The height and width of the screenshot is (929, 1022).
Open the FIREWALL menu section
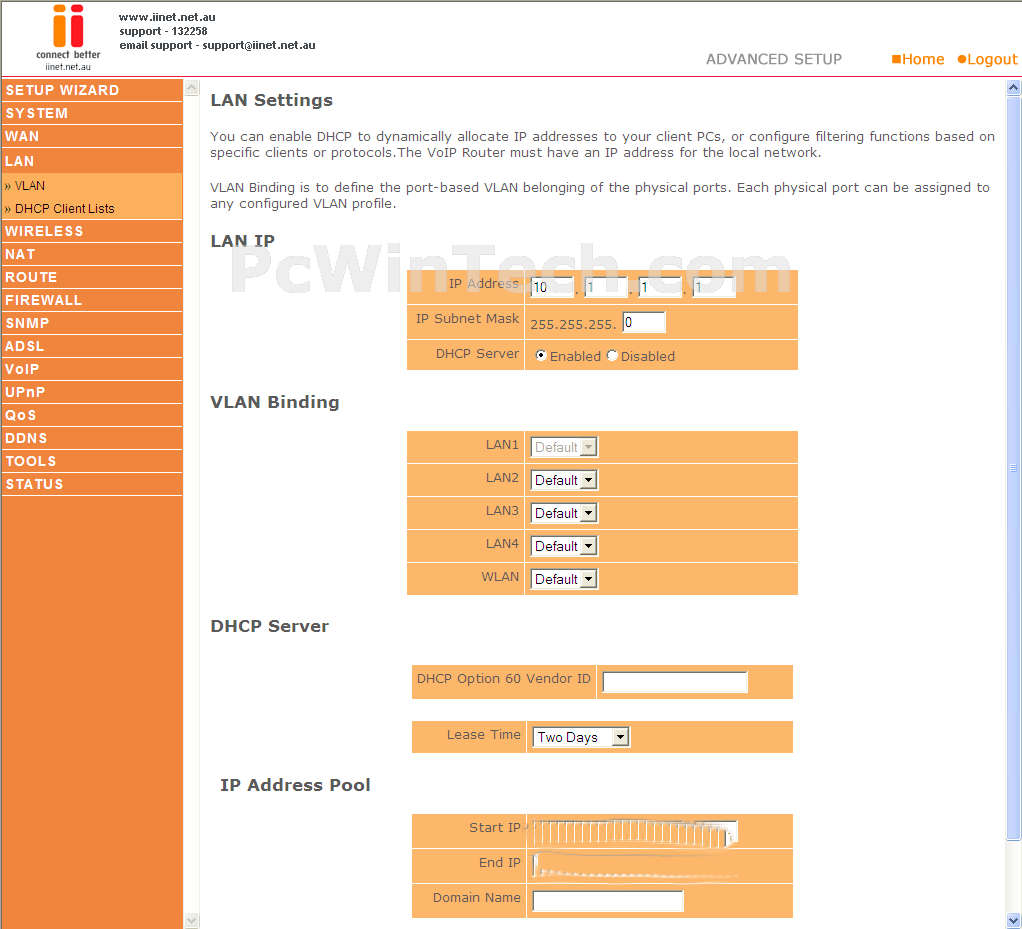click(x=92, y=301)
